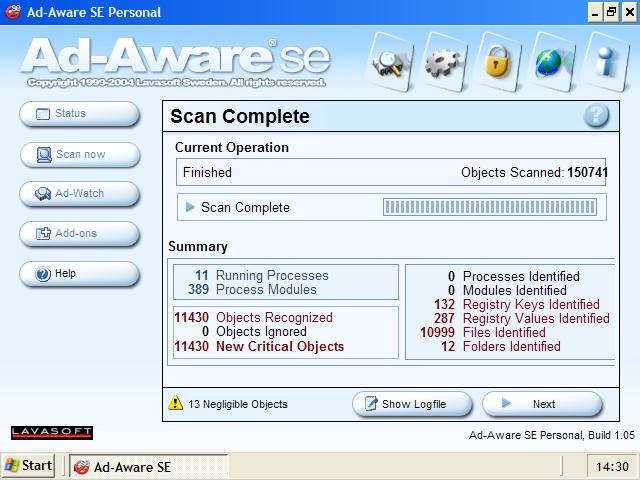Select '10999 Files Identified' line
The height and width of the screenshot is (480, 640).
[x=483, y=332]
